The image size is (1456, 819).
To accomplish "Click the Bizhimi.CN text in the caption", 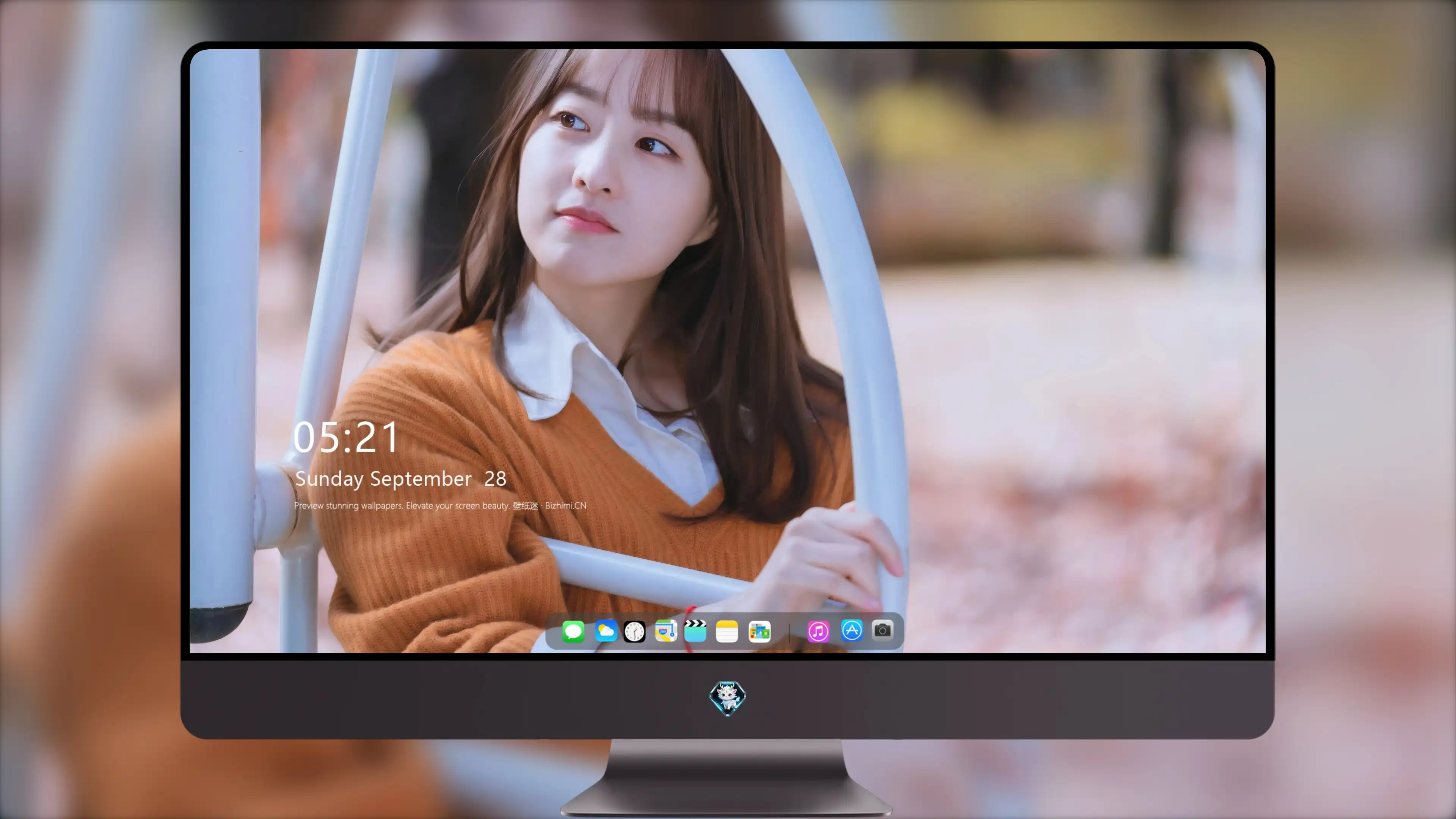I will coord(566,505).
